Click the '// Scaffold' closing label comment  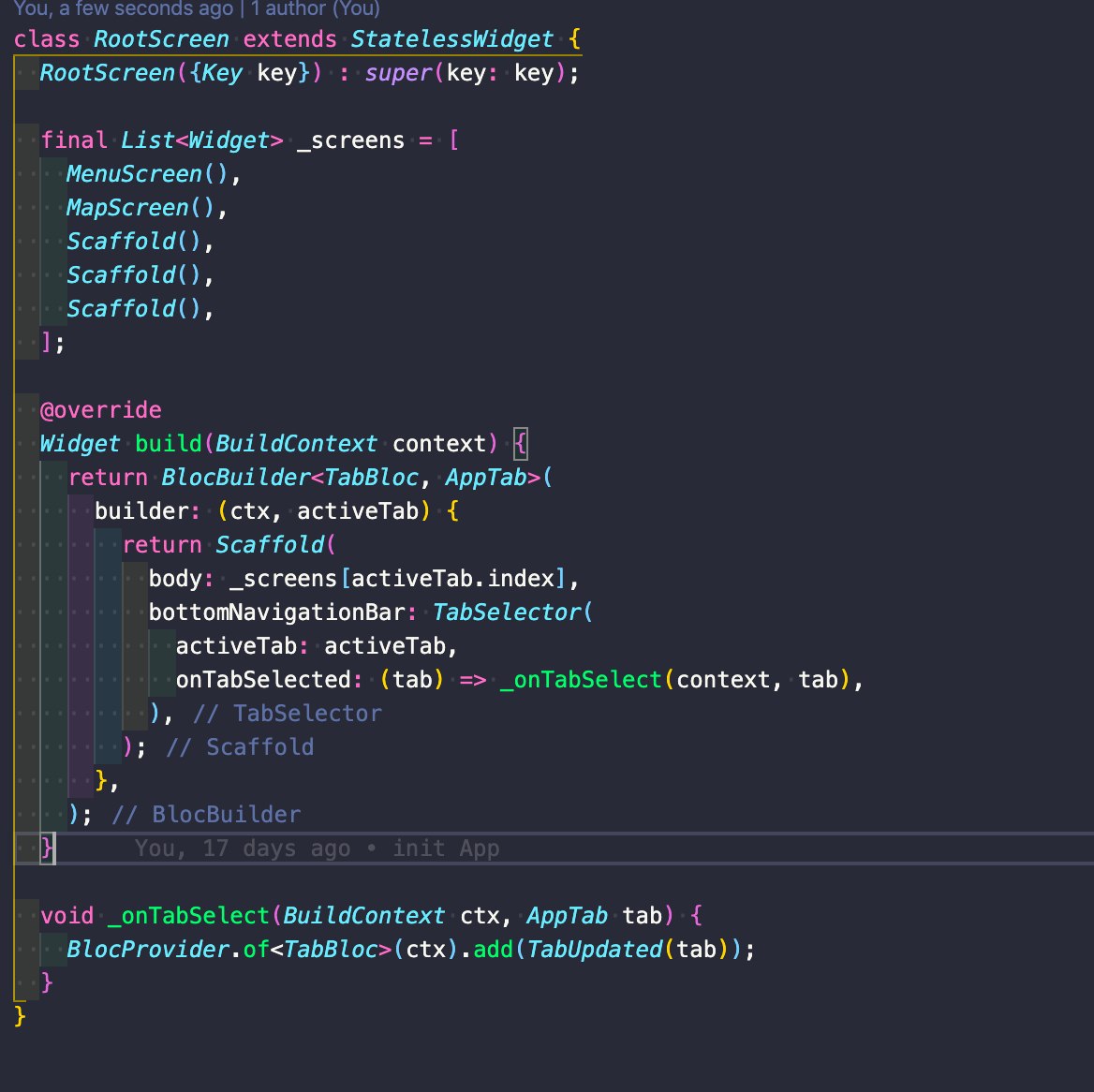click(240, 746)
